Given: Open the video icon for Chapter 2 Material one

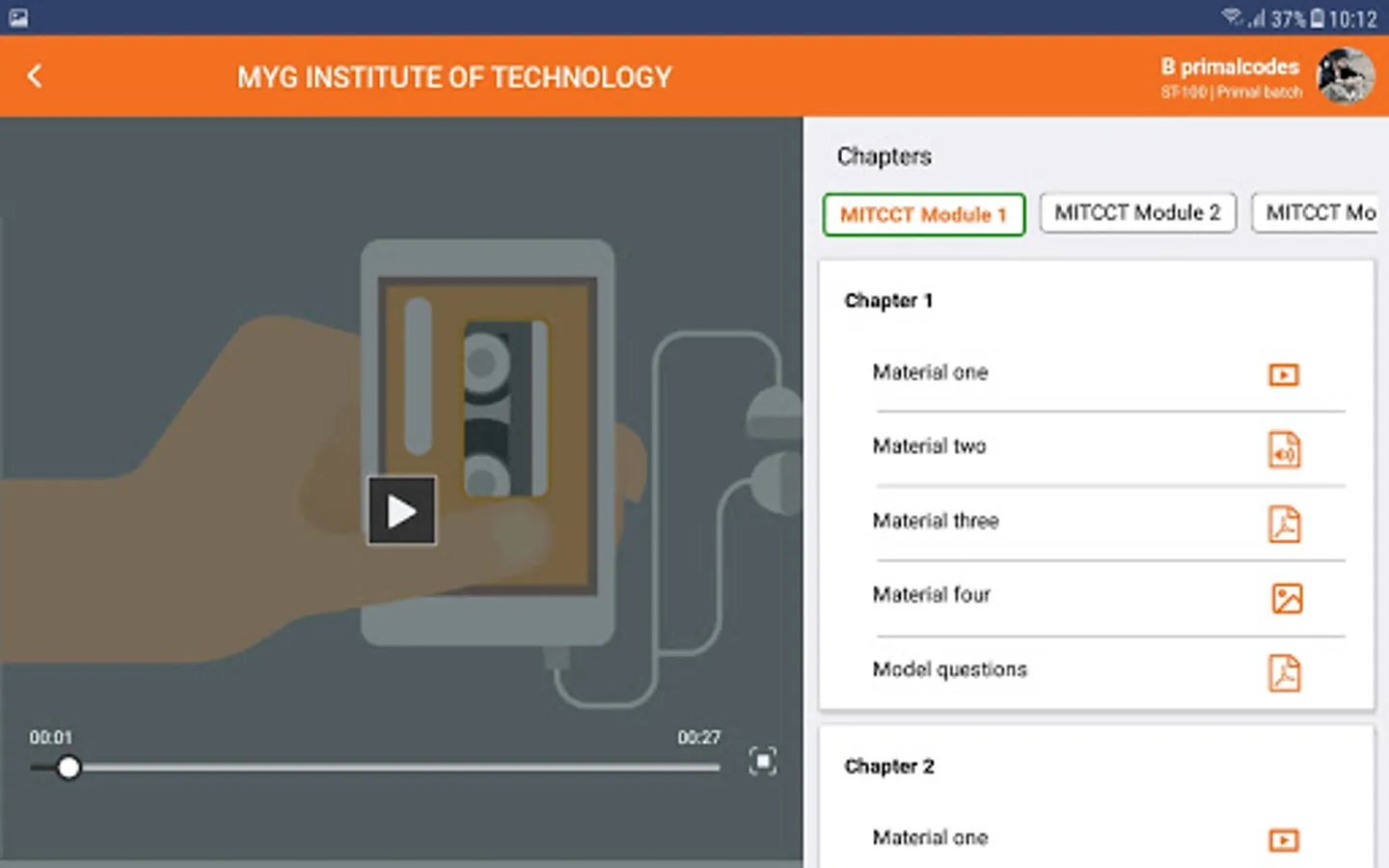Looking at the screenshot, I should (x=1283, y=840).
